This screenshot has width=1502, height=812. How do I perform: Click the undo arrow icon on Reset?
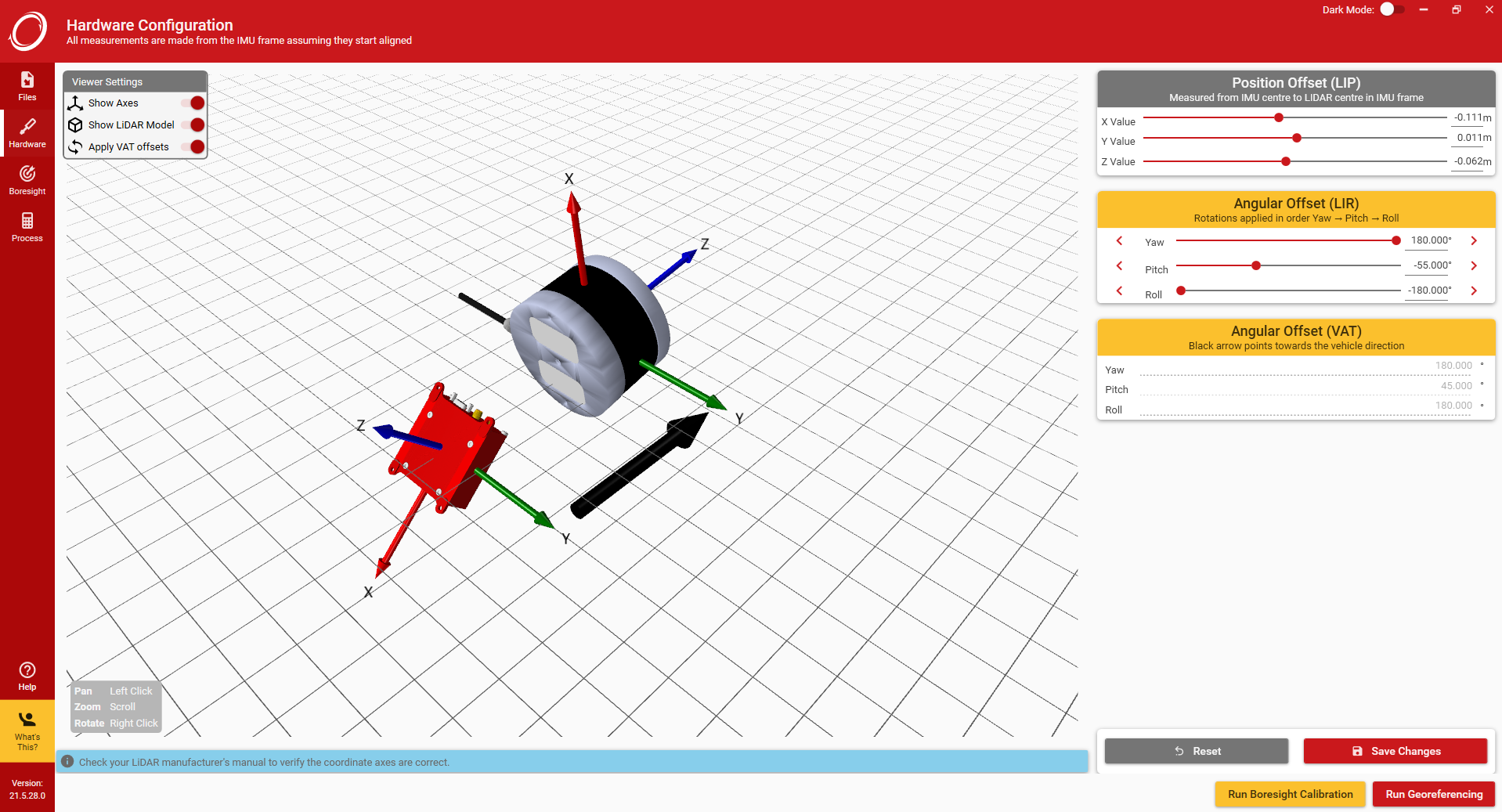(1179, 751)
